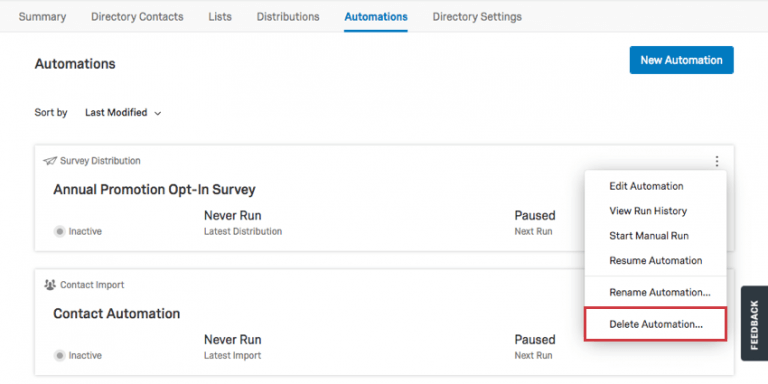This screenshot has width=768, height=384.
Task: Click the Annual Promotion Opt-In Survey title
Action: tap(154, 190)
